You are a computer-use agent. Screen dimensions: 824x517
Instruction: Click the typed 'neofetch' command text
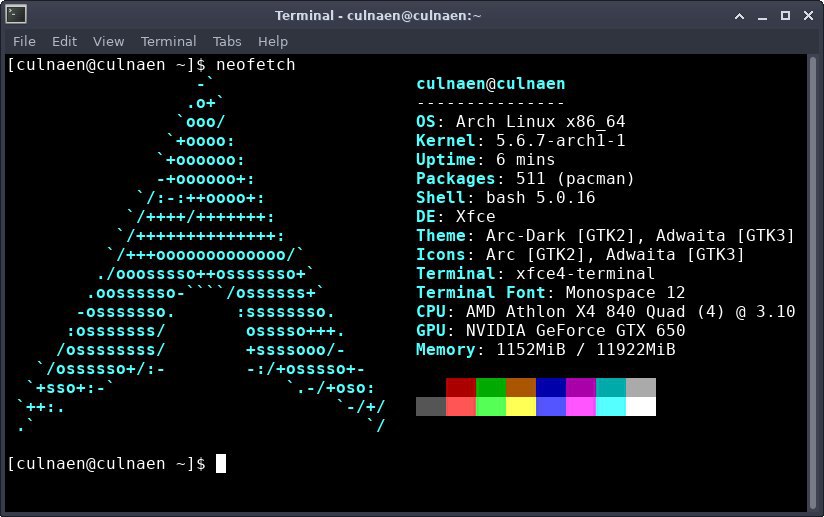(256, 65)
